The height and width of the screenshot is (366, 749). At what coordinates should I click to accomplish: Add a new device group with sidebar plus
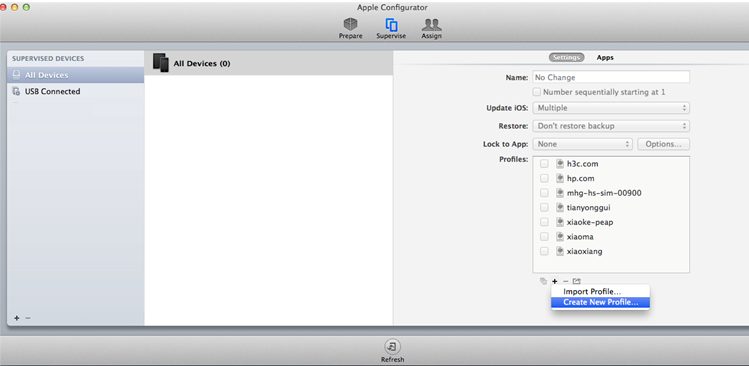[17, 318]
